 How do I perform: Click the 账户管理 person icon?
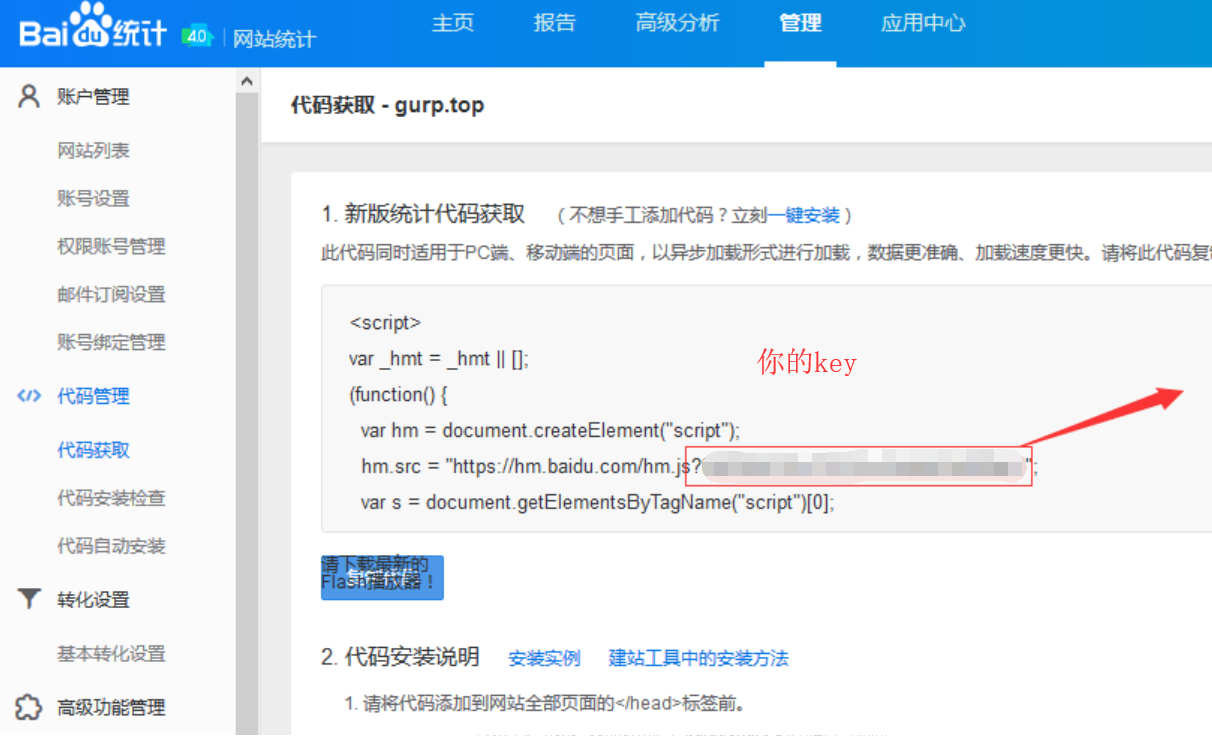tap(29, 96)
